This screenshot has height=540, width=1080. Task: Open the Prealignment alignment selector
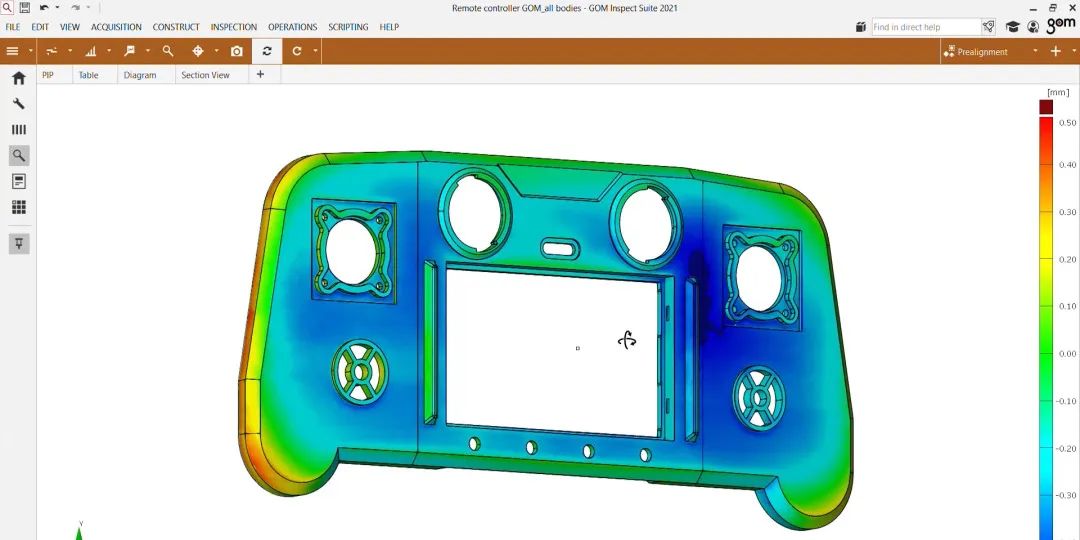[x=990, y=52]
